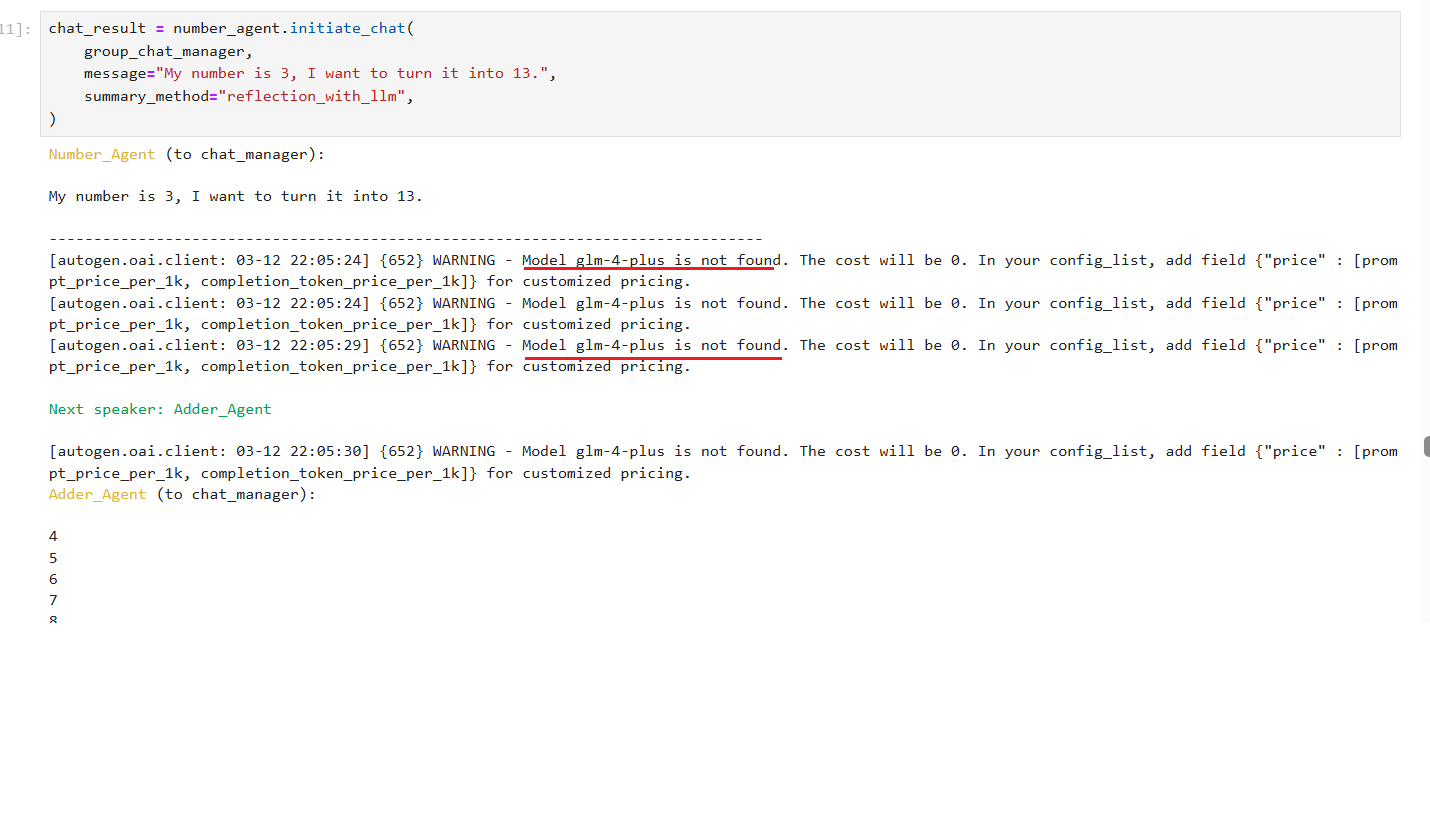Click the first red-underlined "Model glm-4-plus is not found"

tap(650, 261)
